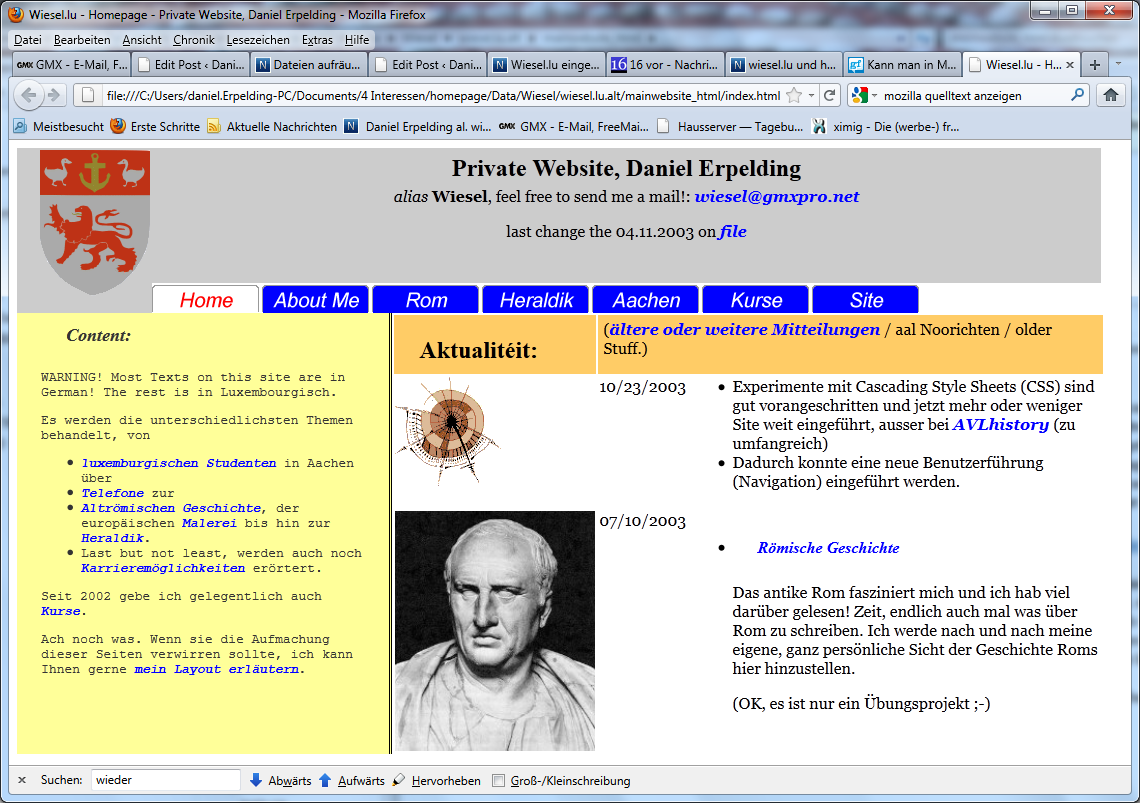
Task: Open the Chronik menu
Action: (x=193, y=40)
